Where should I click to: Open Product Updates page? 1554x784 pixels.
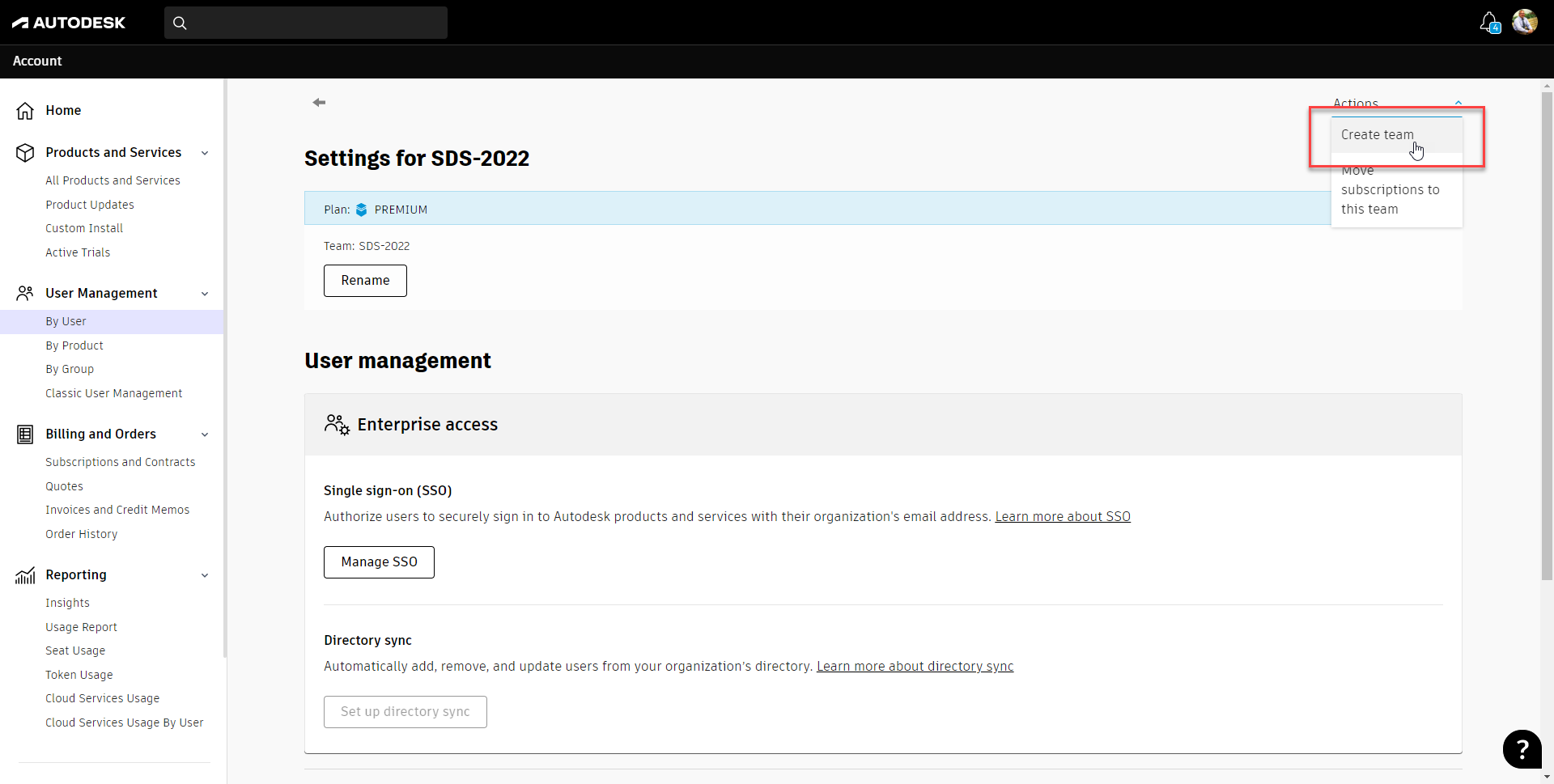pyautogui.click(x=90, y=205)
